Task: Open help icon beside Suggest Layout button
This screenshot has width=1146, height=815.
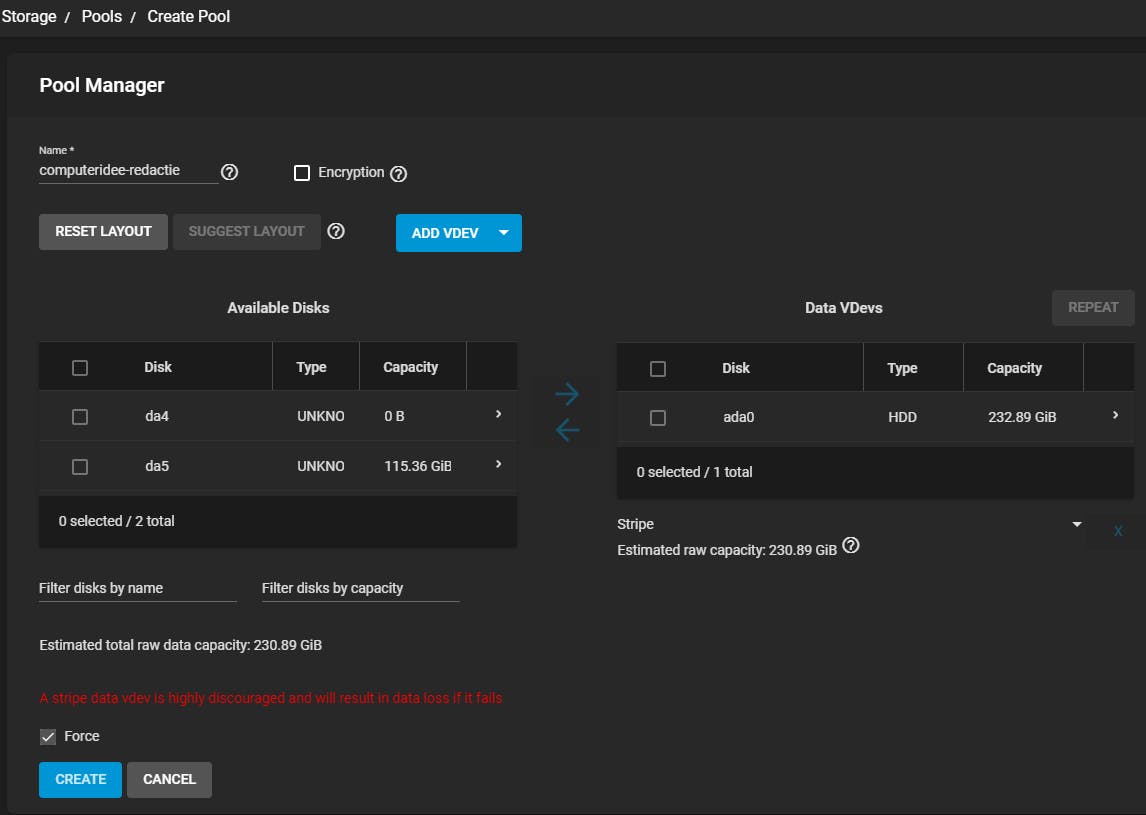Action: click(x=336, y=231)
